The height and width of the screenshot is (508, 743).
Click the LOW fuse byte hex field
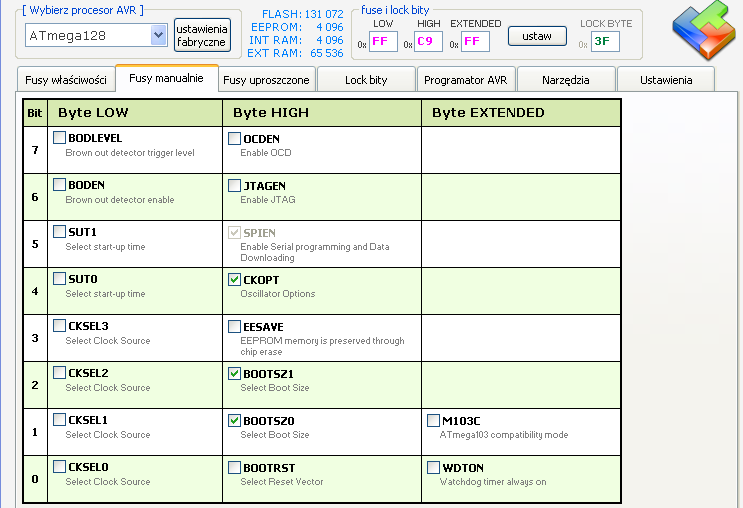[383, 41]
